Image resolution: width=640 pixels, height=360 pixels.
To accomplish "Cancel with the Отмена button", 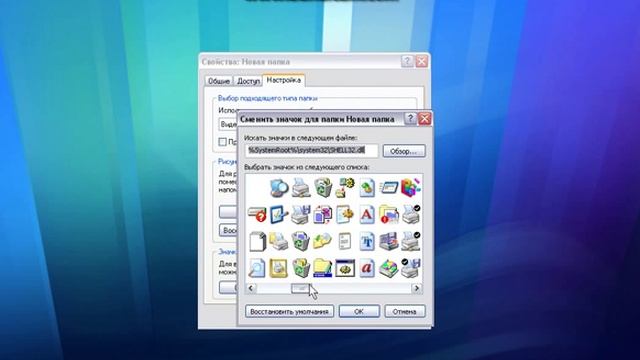I will click(404, 311).
